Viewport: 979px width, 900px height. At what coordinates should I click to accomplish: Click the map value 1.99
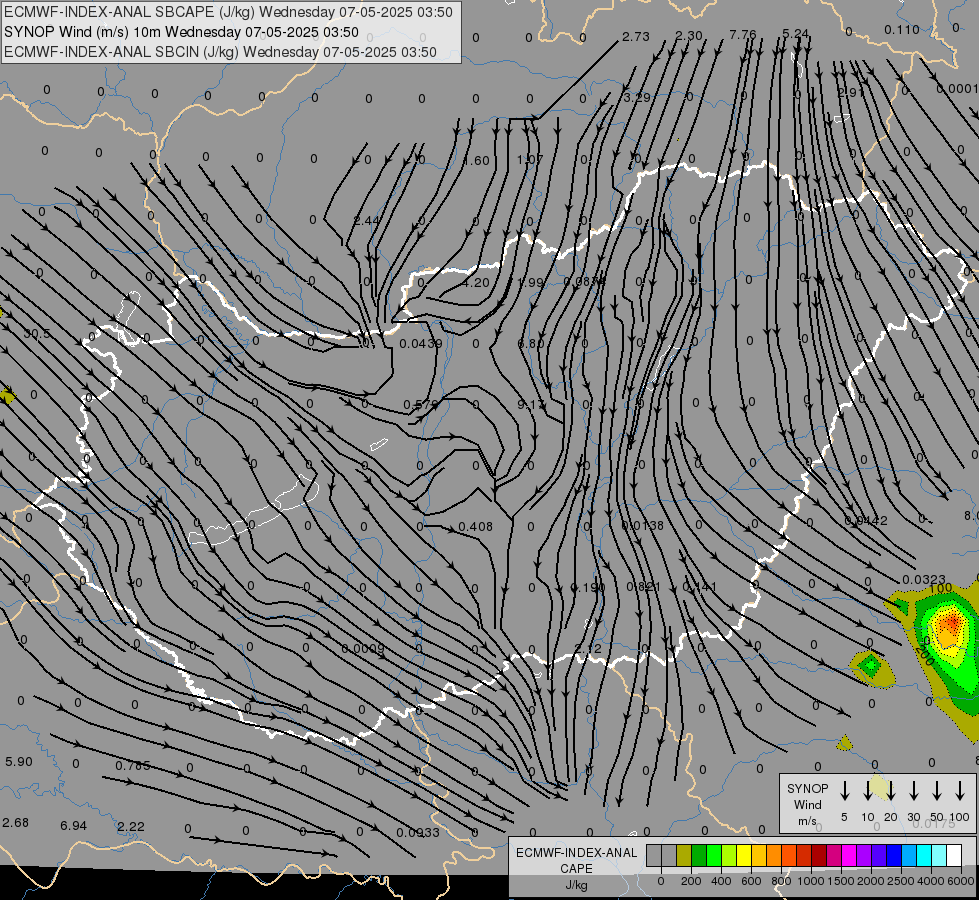click(531, 282)
